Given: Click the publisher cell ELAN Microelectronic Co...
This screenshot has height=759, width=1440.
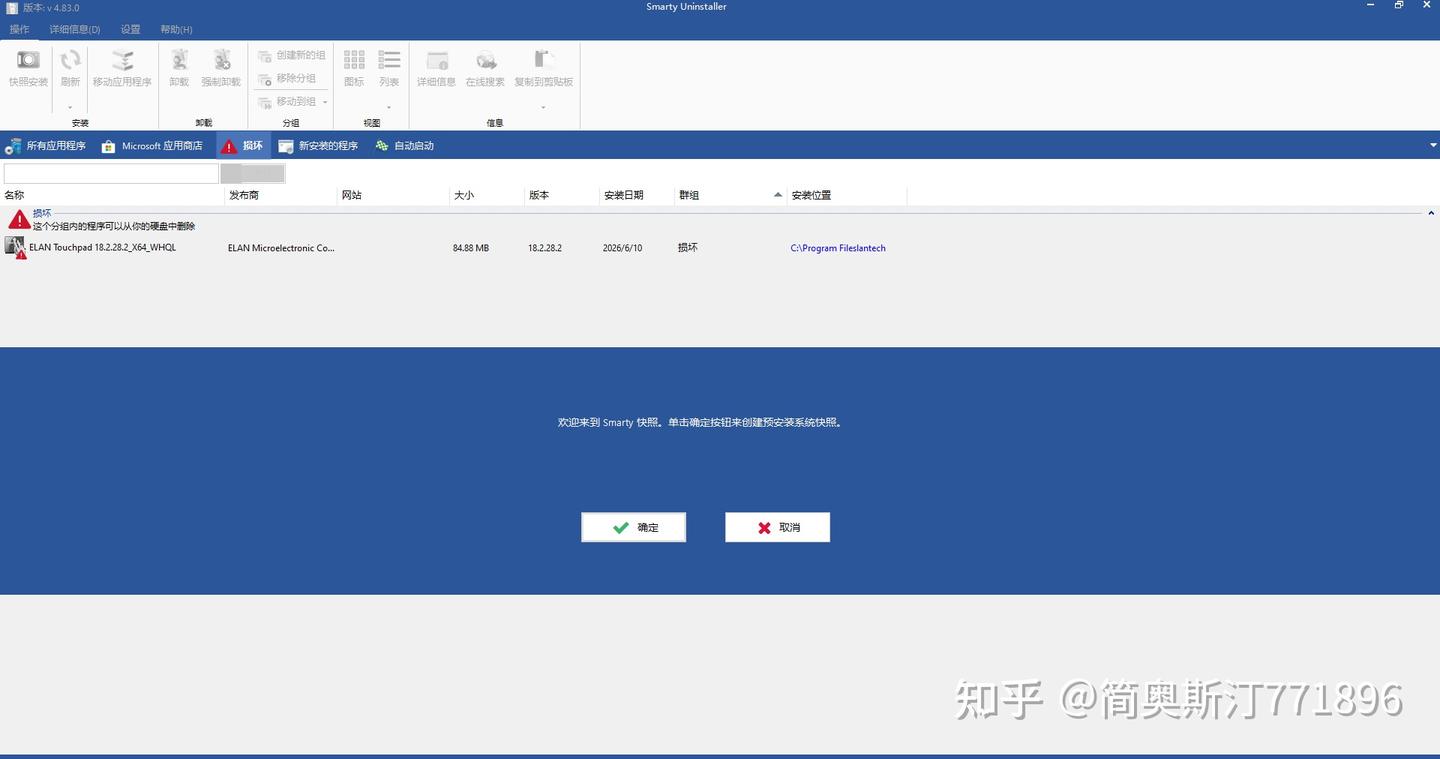Looking at the screenshot, I should pyautogui.click(x=281, y=248).
